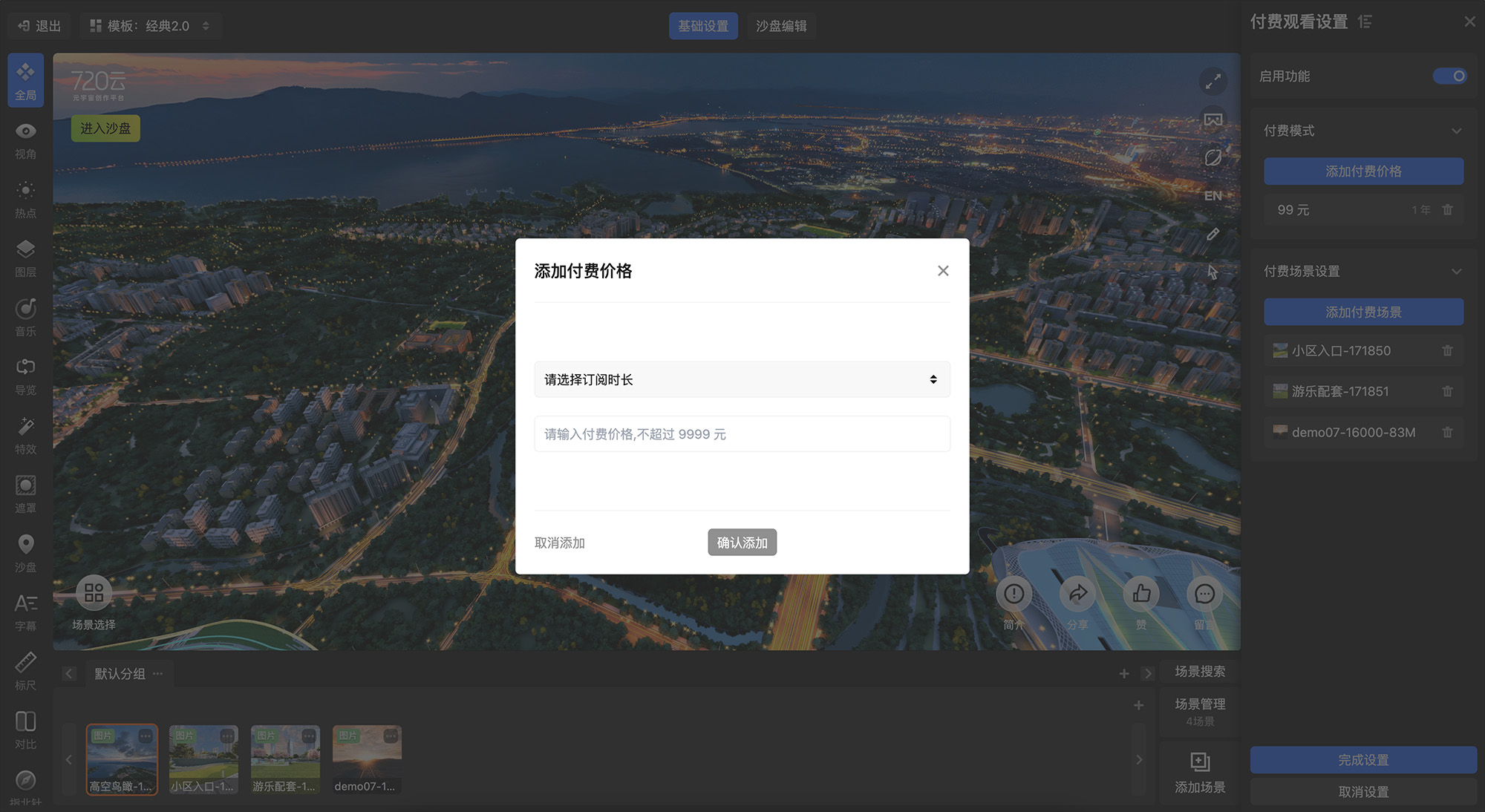The height and width of the screenshot is (812, 1485).
Task: Click the 分享 share icon in preview
Action: [1077, 594]
